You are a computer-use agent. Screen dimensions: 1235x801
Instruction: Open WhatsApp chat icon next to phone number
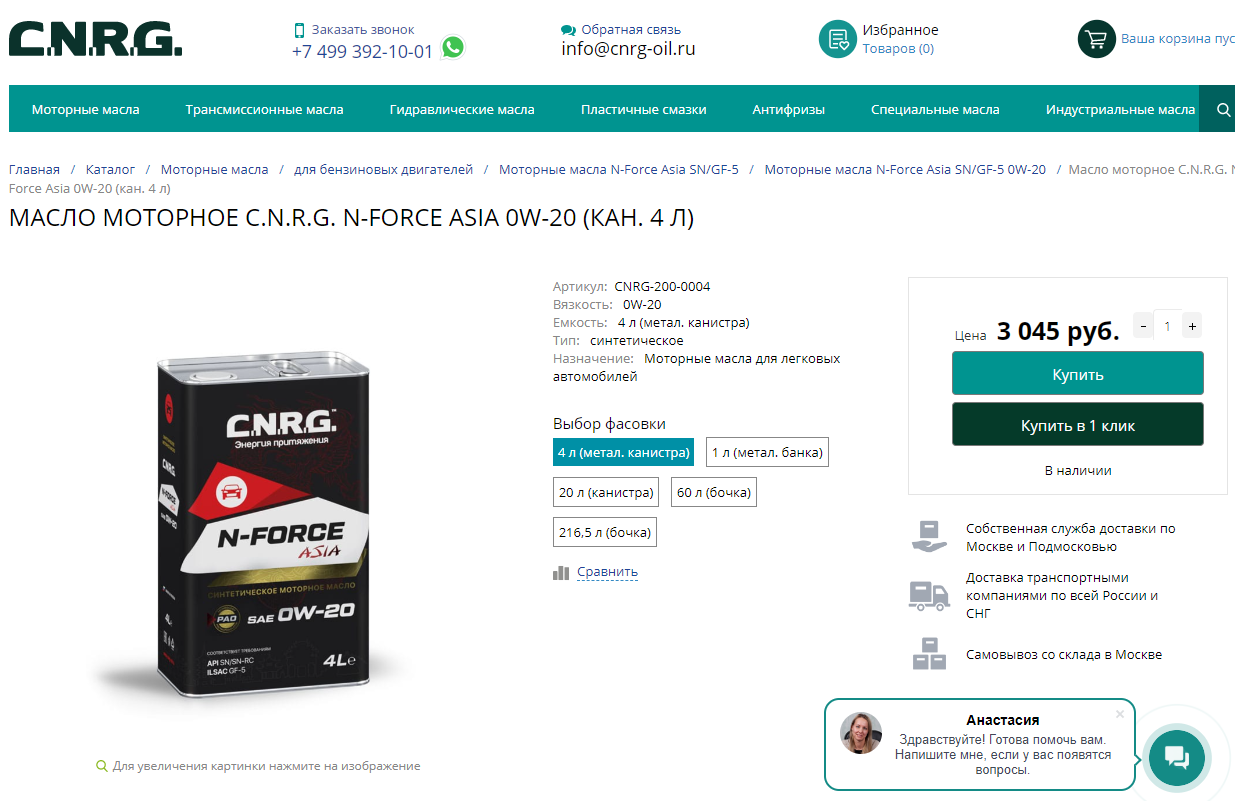pyautogui.click(x=453, y=47)
